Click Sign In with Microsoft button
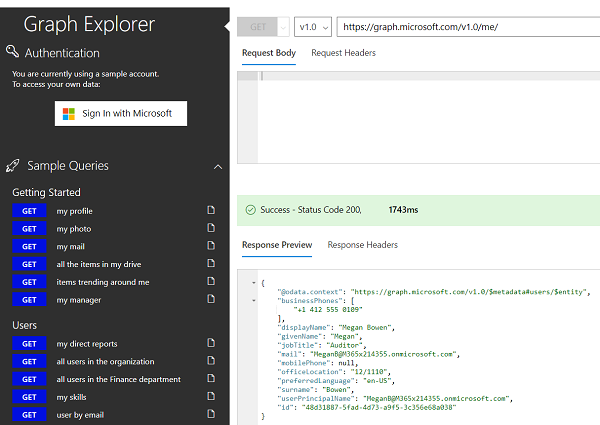This screenshot has width=600, height=425. coord(120,114)
